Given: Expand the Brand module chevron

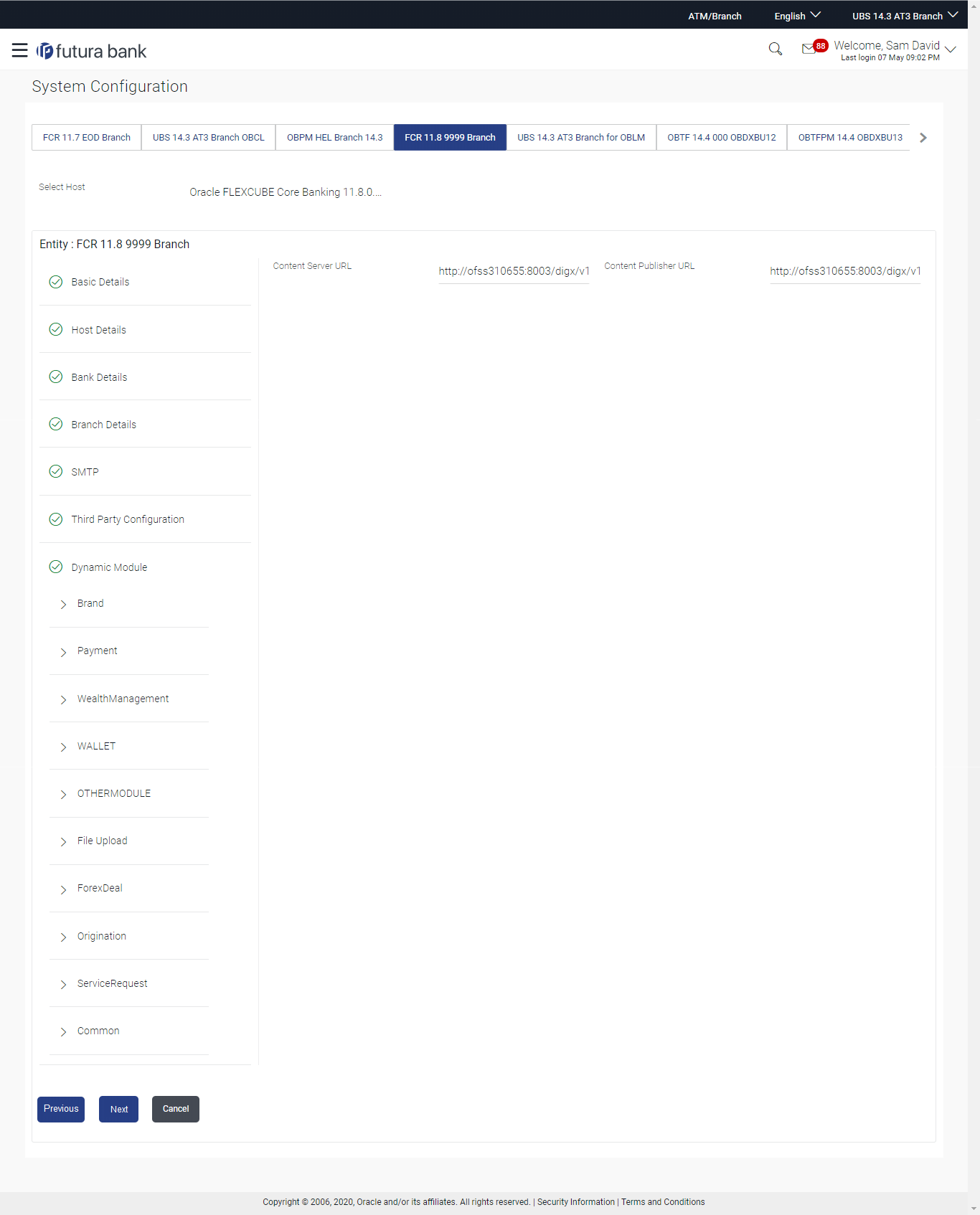Looking at the screenshot, I should (63, 604).
